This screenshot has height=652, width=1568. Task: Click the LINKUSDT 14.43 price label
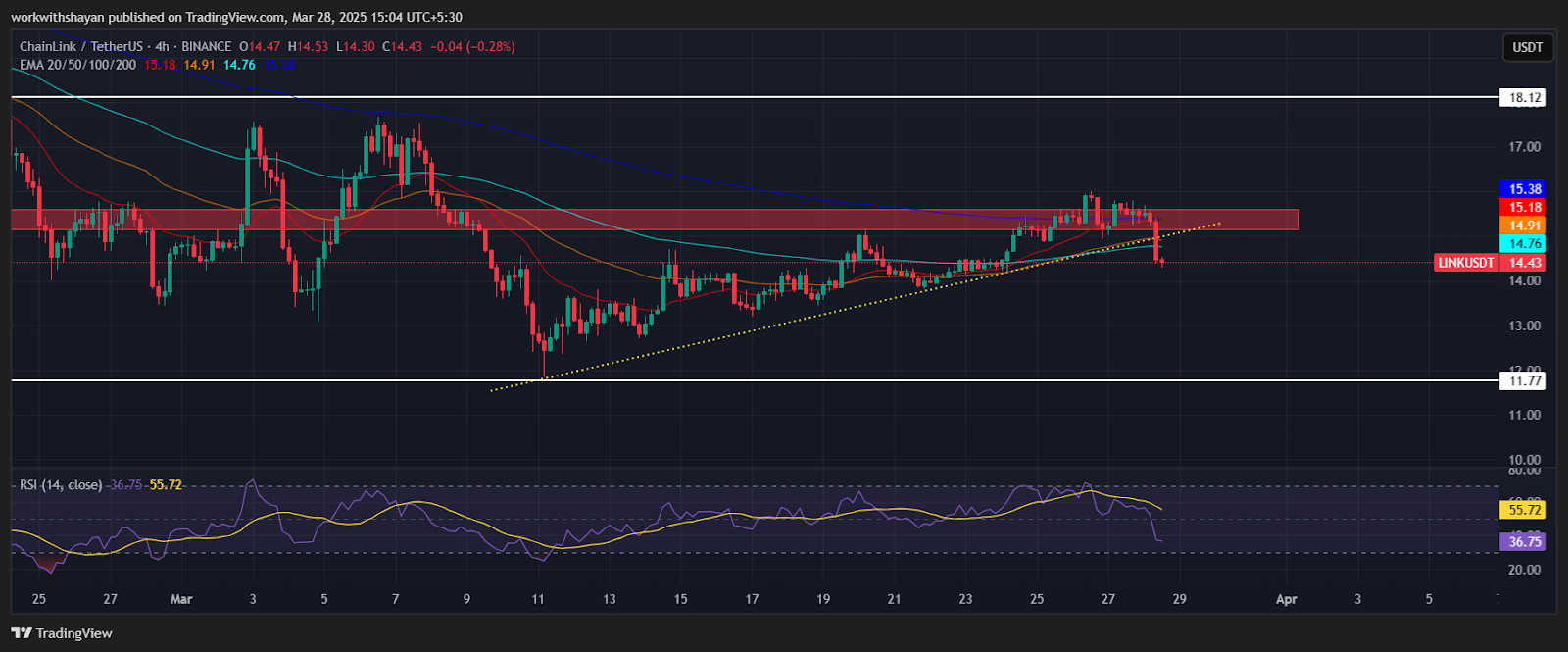click(1490, 263)
